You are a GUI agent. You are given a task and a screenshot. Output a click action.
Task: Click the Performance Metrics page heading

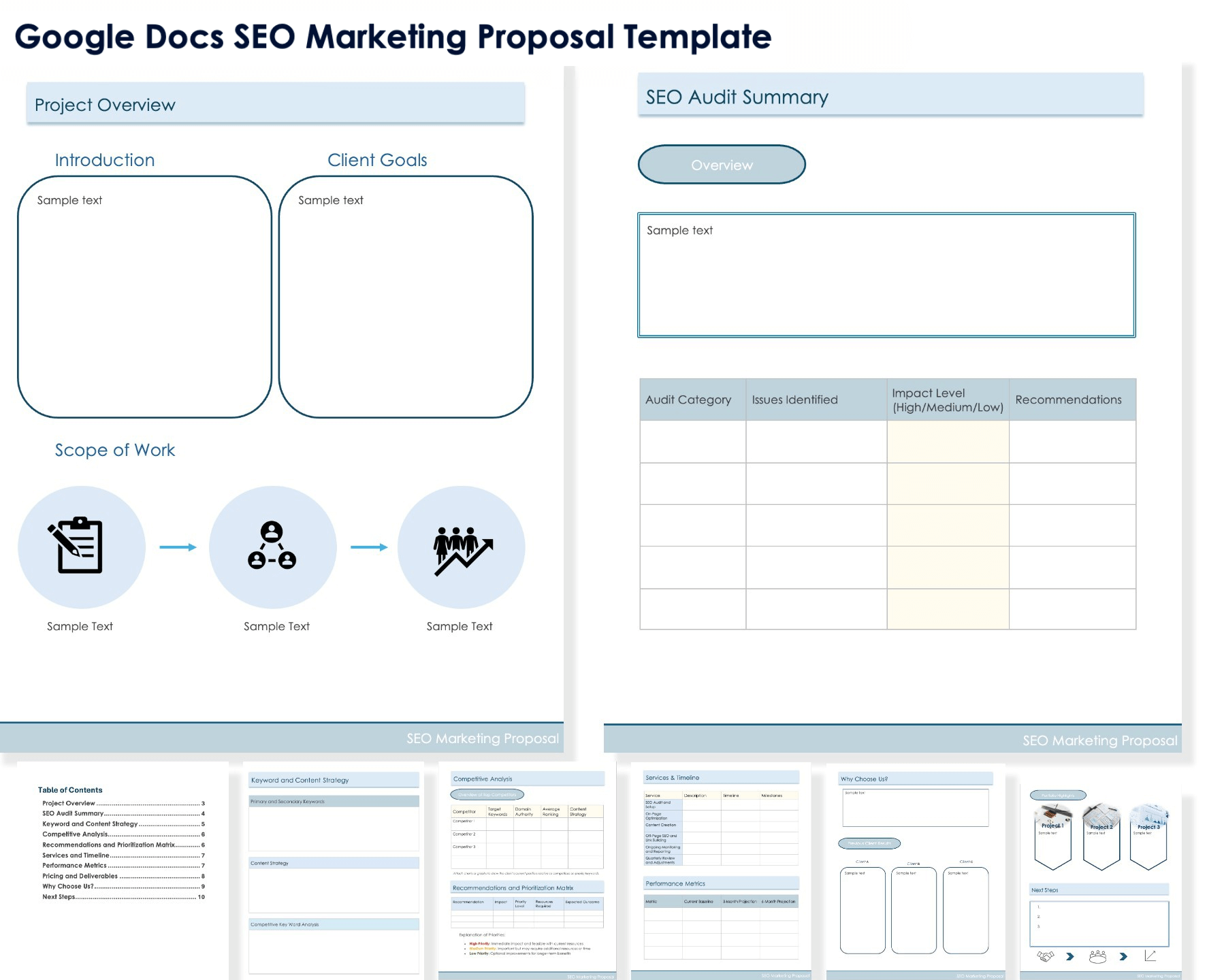point(721,883)
